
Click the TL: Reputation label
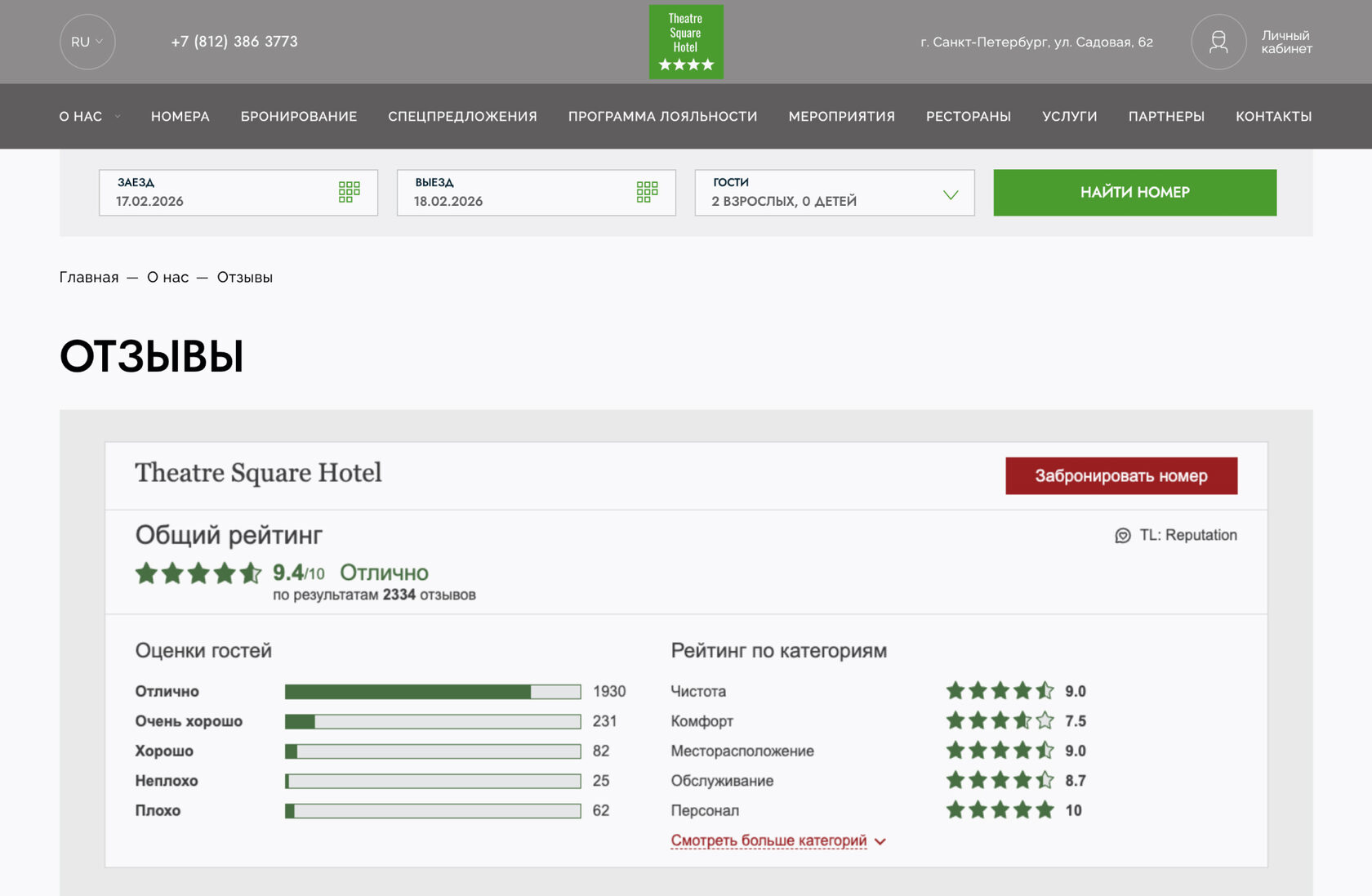1188,535
